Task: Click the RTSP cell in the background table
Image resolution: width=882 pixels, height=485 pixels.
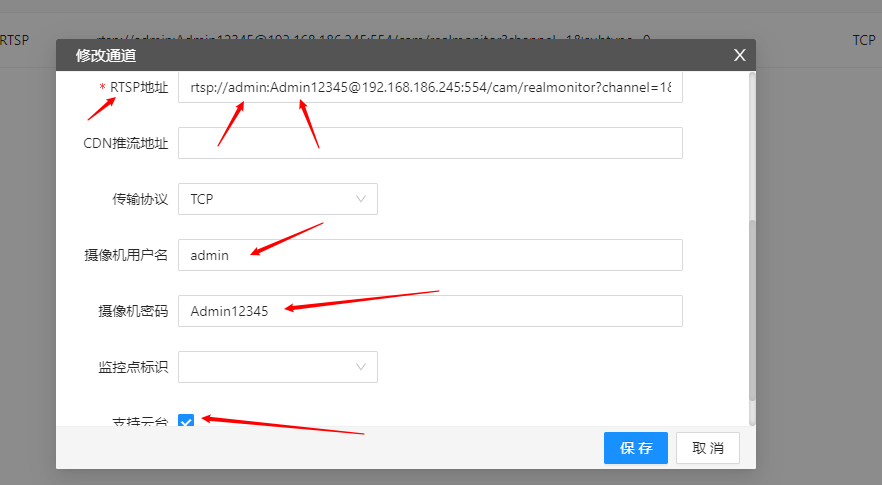Action: point(14,41)
